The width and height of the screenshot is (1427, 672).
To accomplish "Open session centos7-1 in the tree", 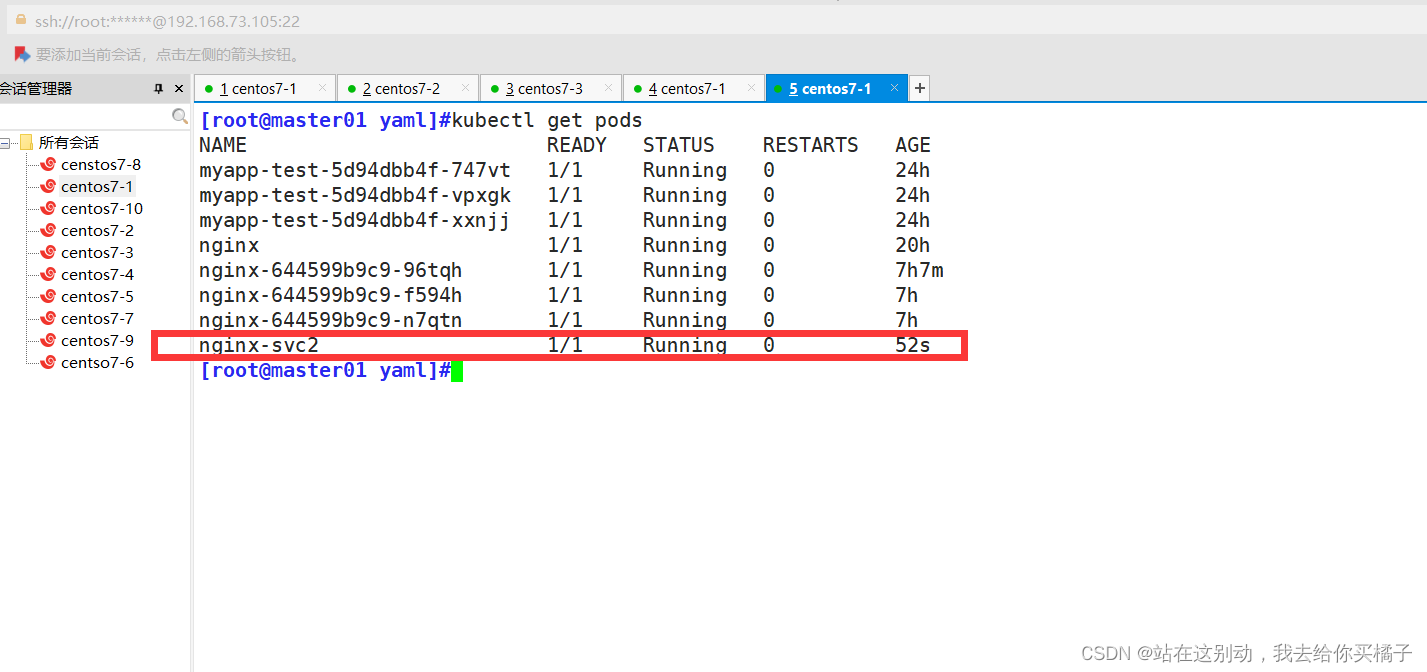I will point(97,186).
